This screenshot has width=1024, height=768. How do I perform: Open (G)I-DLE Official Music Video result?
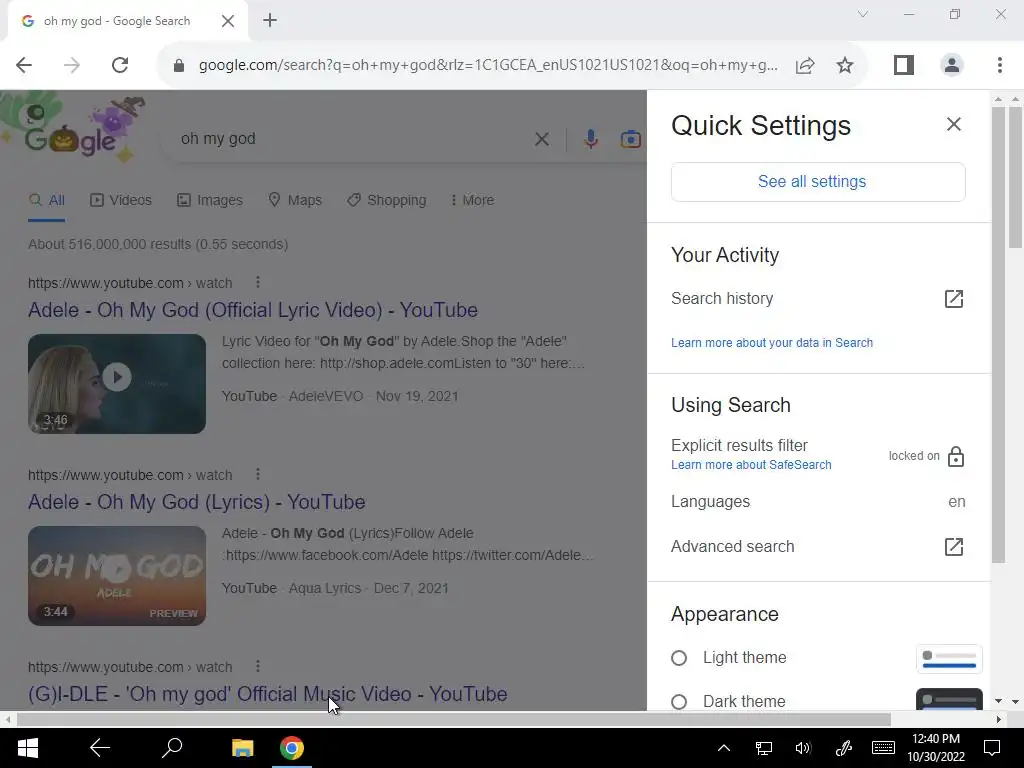268,694
